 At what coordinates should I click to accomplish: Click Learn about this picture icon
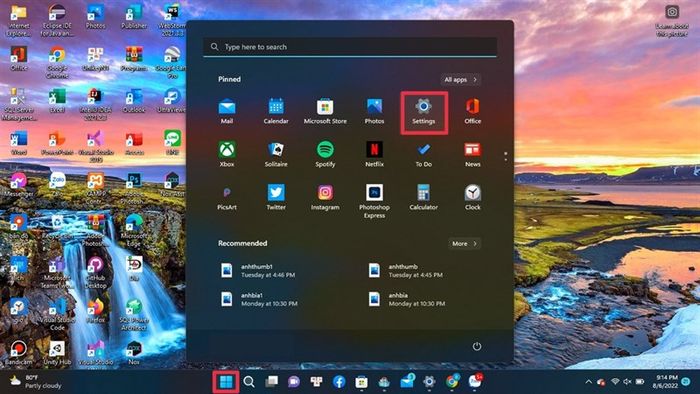coord(672,20)
